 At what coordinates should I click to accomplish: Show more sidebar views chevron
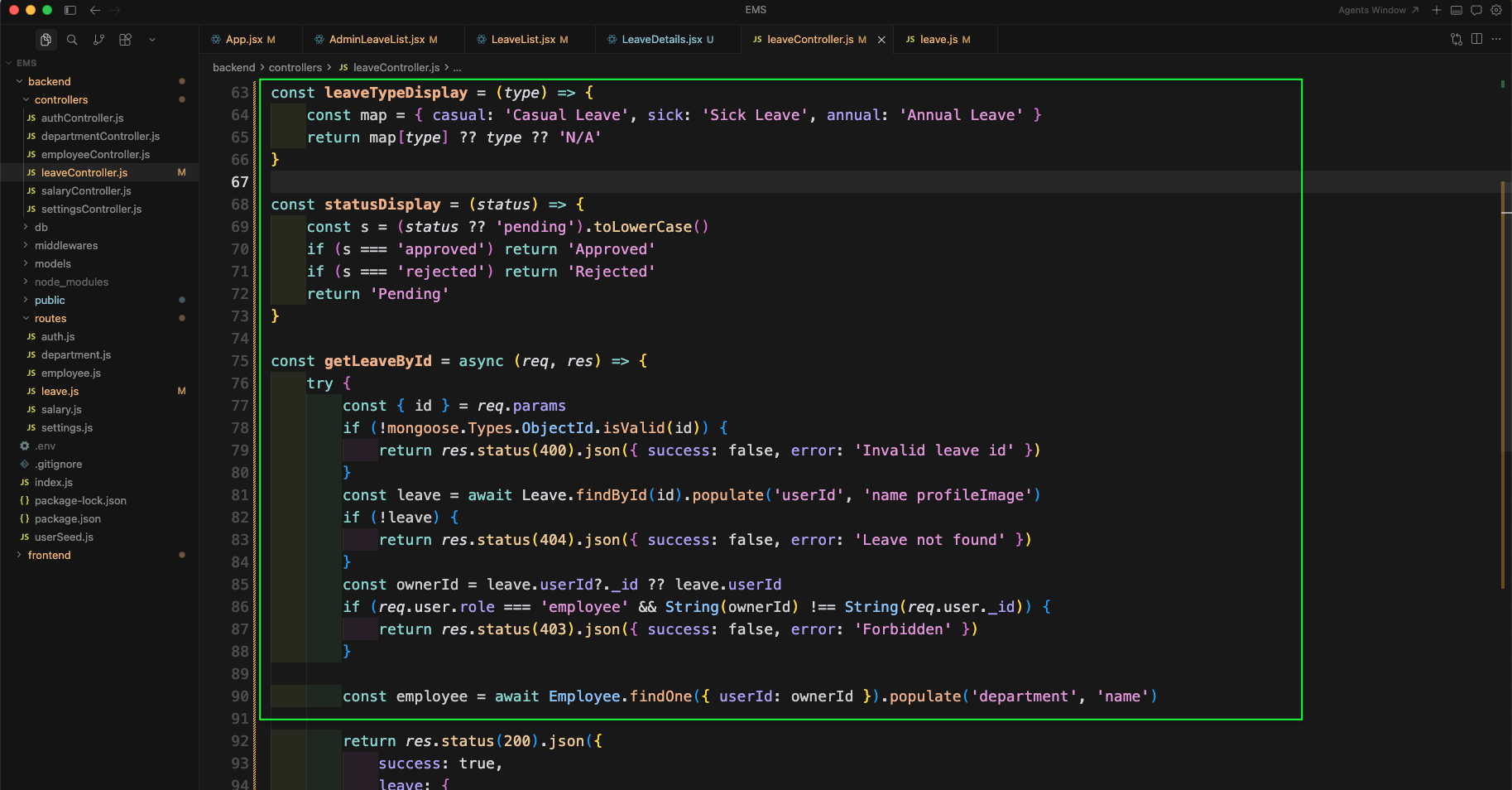click(x=152, y=40)
